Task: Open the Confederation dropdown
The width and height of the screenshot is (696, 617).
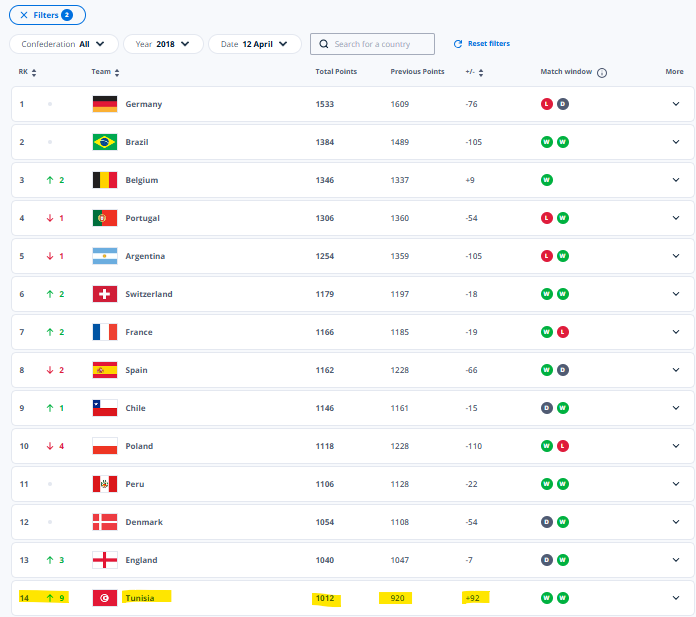Action: pos(63,44)
